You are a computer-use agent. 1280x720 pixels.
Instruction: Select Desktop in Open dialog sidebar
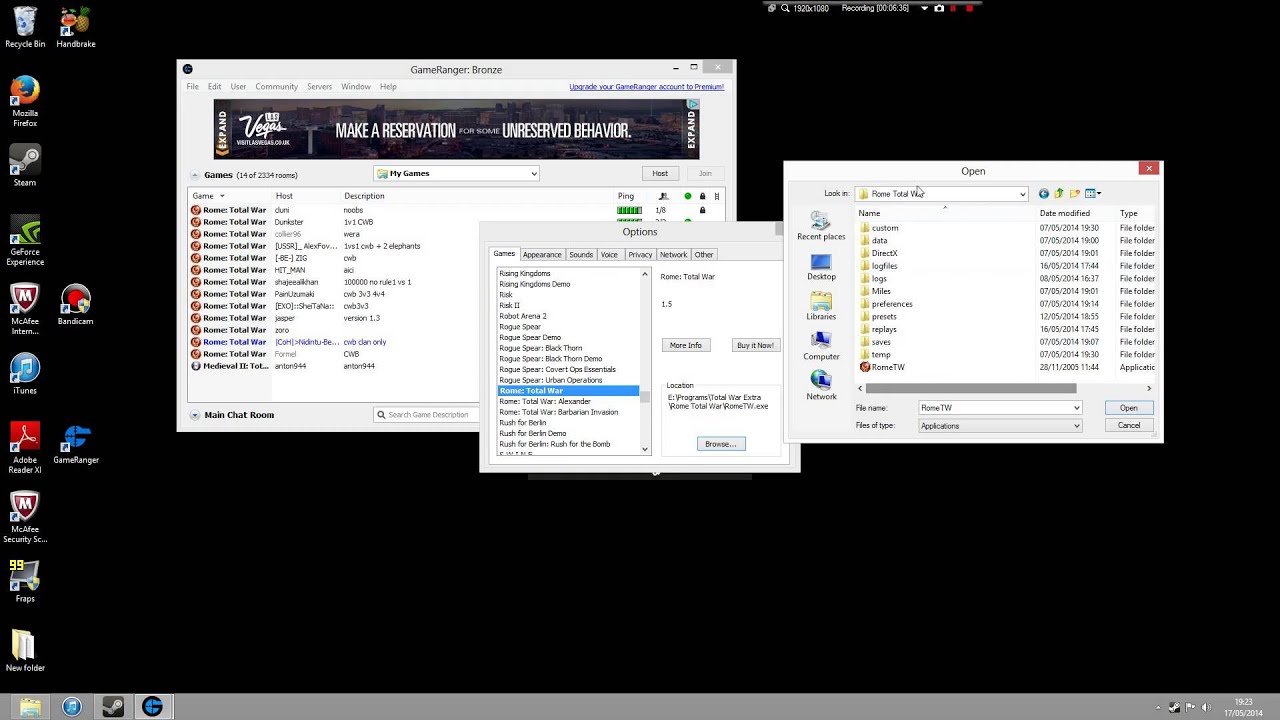click(821, 267)
